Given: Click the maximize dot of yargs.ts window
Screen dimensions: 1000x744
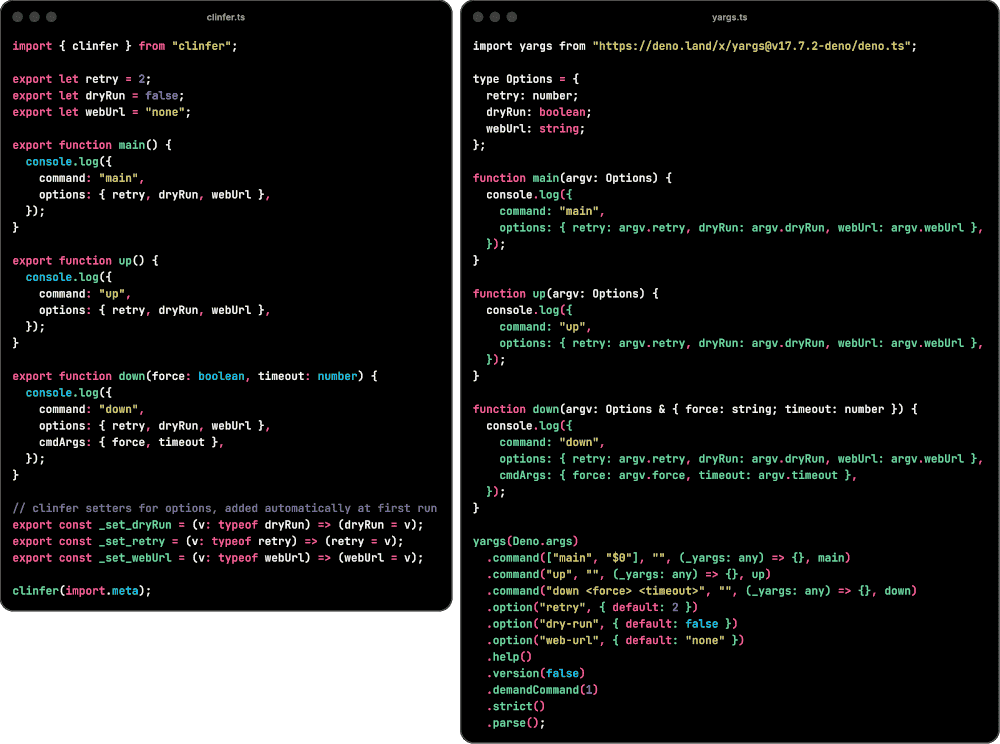Looking at the screenshot, I should tap(511, 17).
